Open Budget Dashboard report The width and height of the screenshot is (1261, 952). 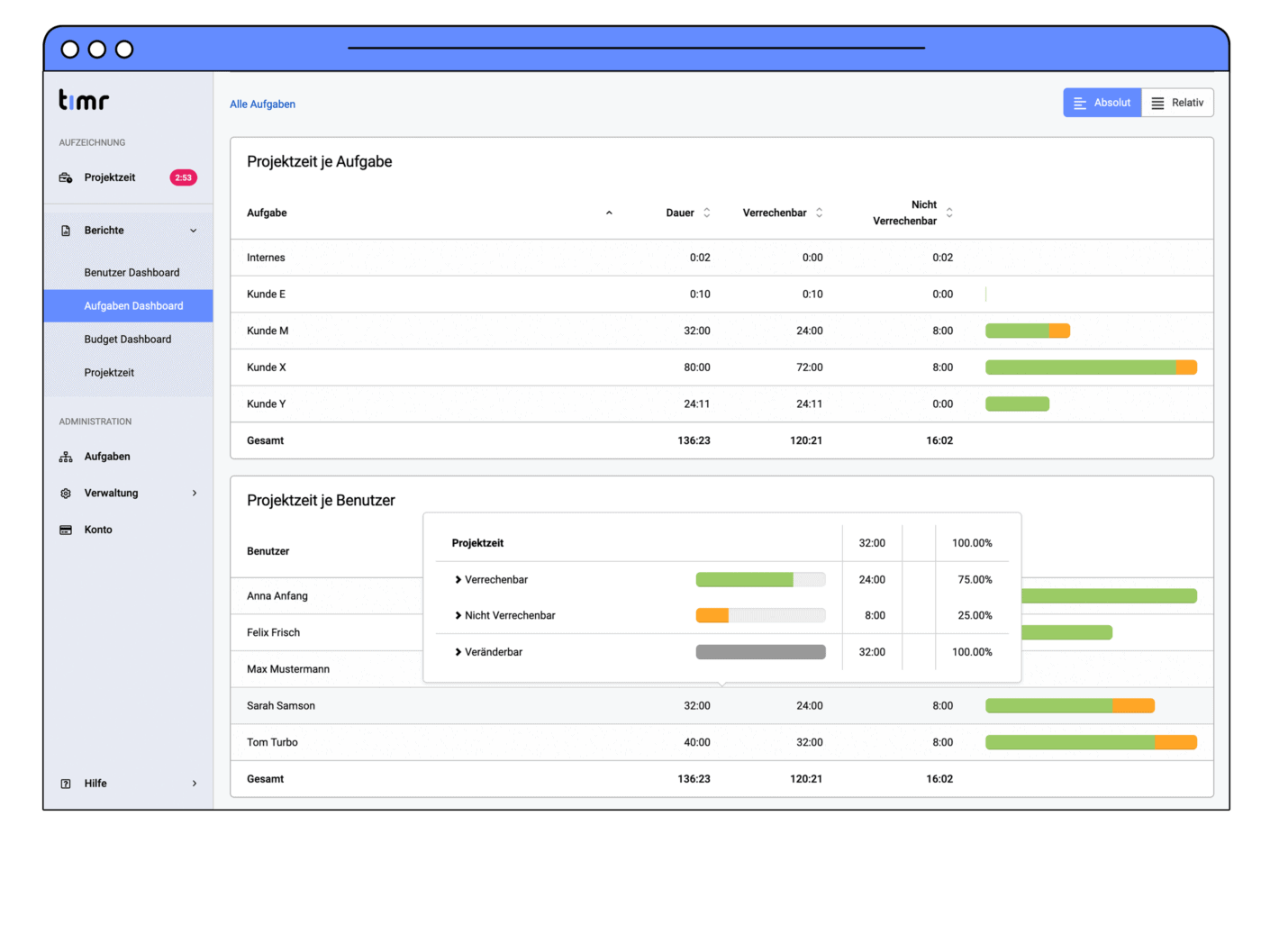click(x=128, y=340)
